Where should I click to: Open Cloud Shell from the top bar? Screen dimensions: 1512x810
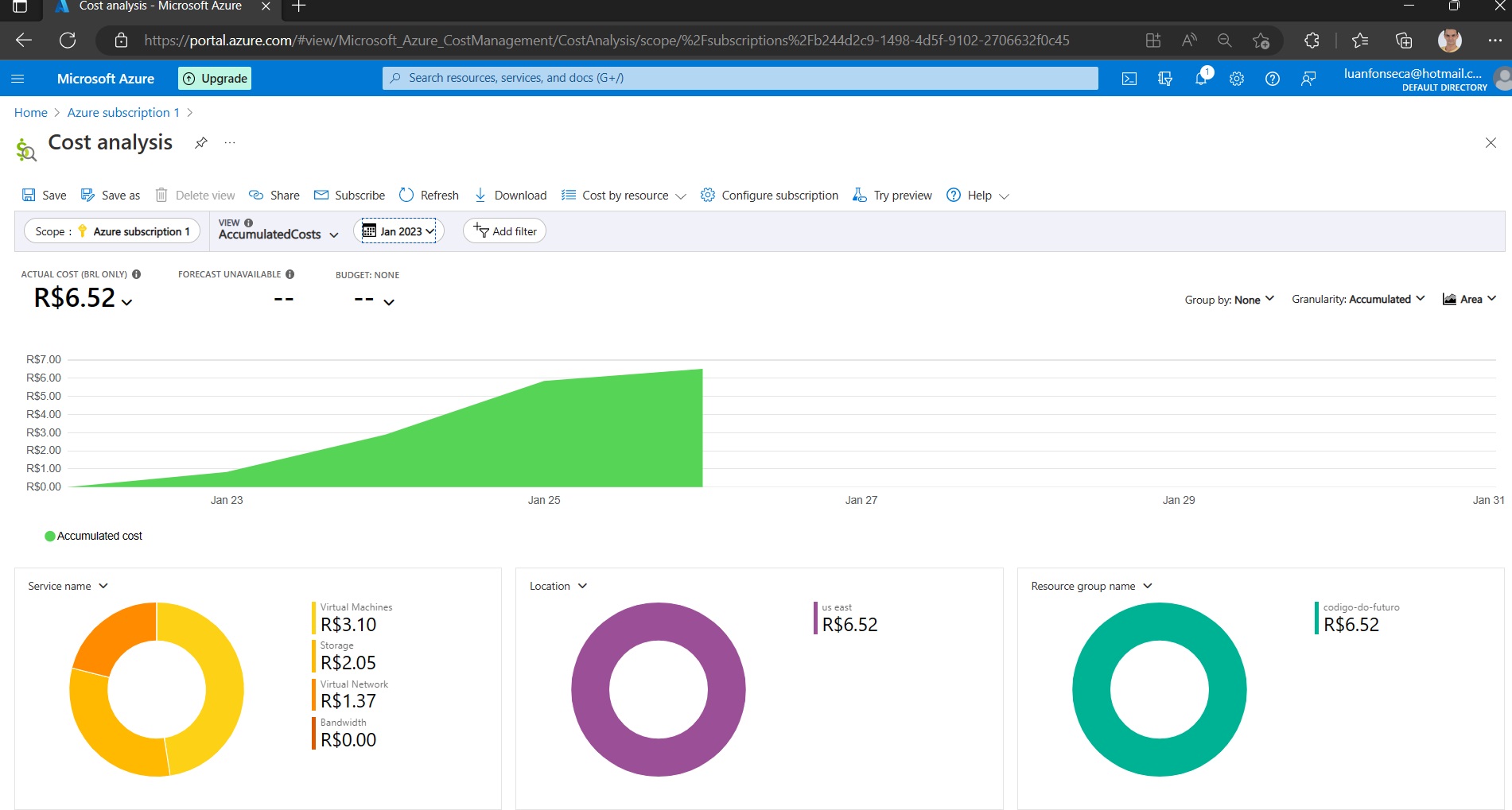1129,79
